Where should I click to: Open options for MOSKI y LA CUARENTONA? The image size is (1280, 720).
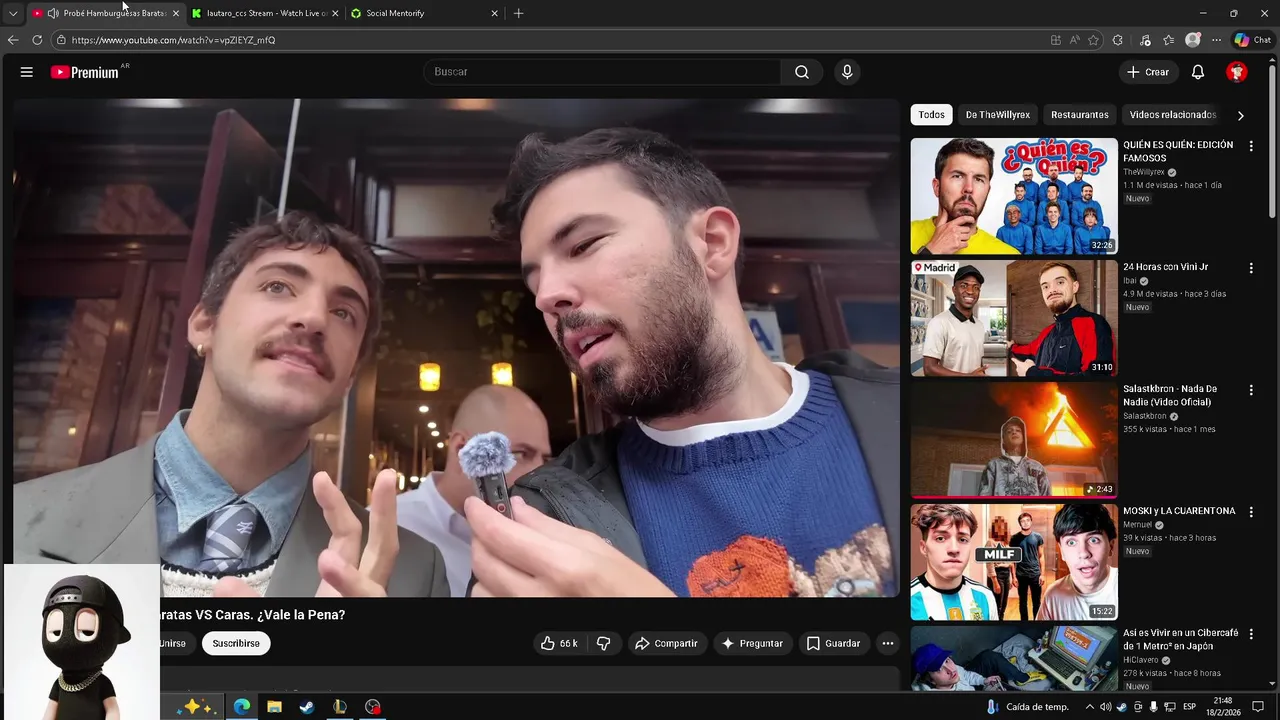click(1250, 512)
